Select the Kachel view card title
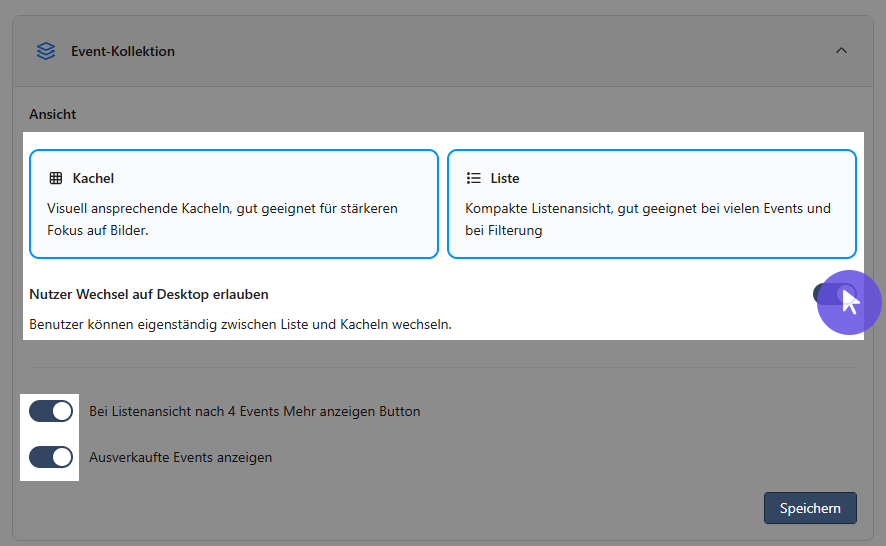The height and width of the screenshot is (546, 886). tap(93, 178)
